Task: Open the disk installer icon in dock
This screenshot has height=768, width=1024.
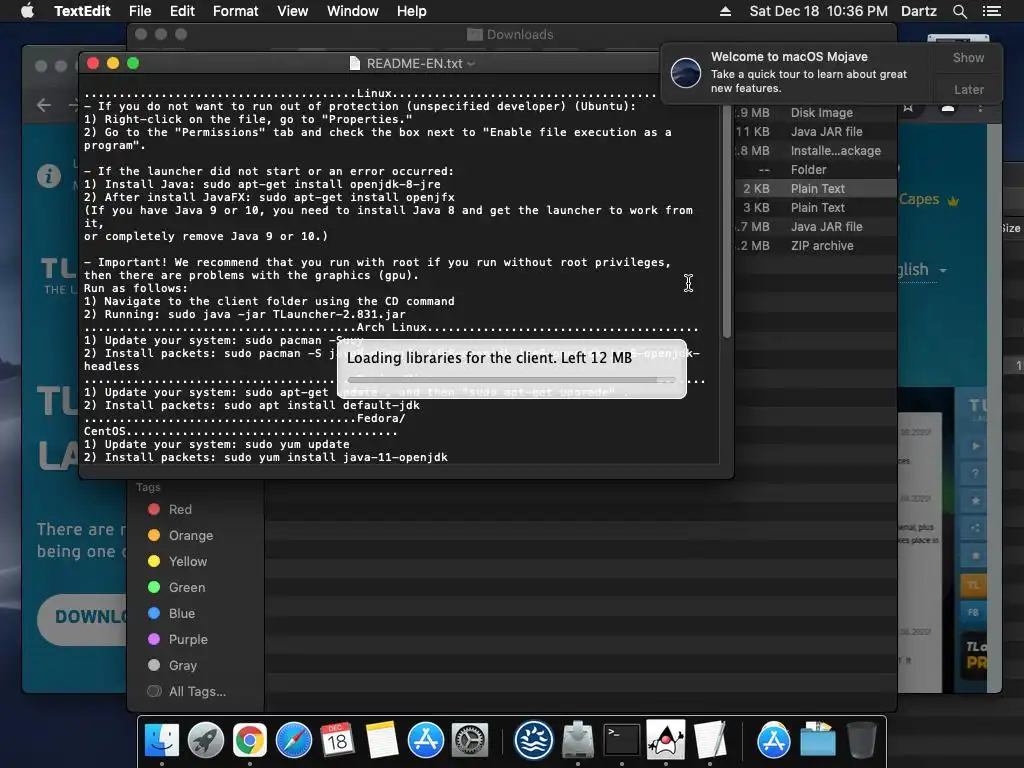Action: (x=577, y=740)
